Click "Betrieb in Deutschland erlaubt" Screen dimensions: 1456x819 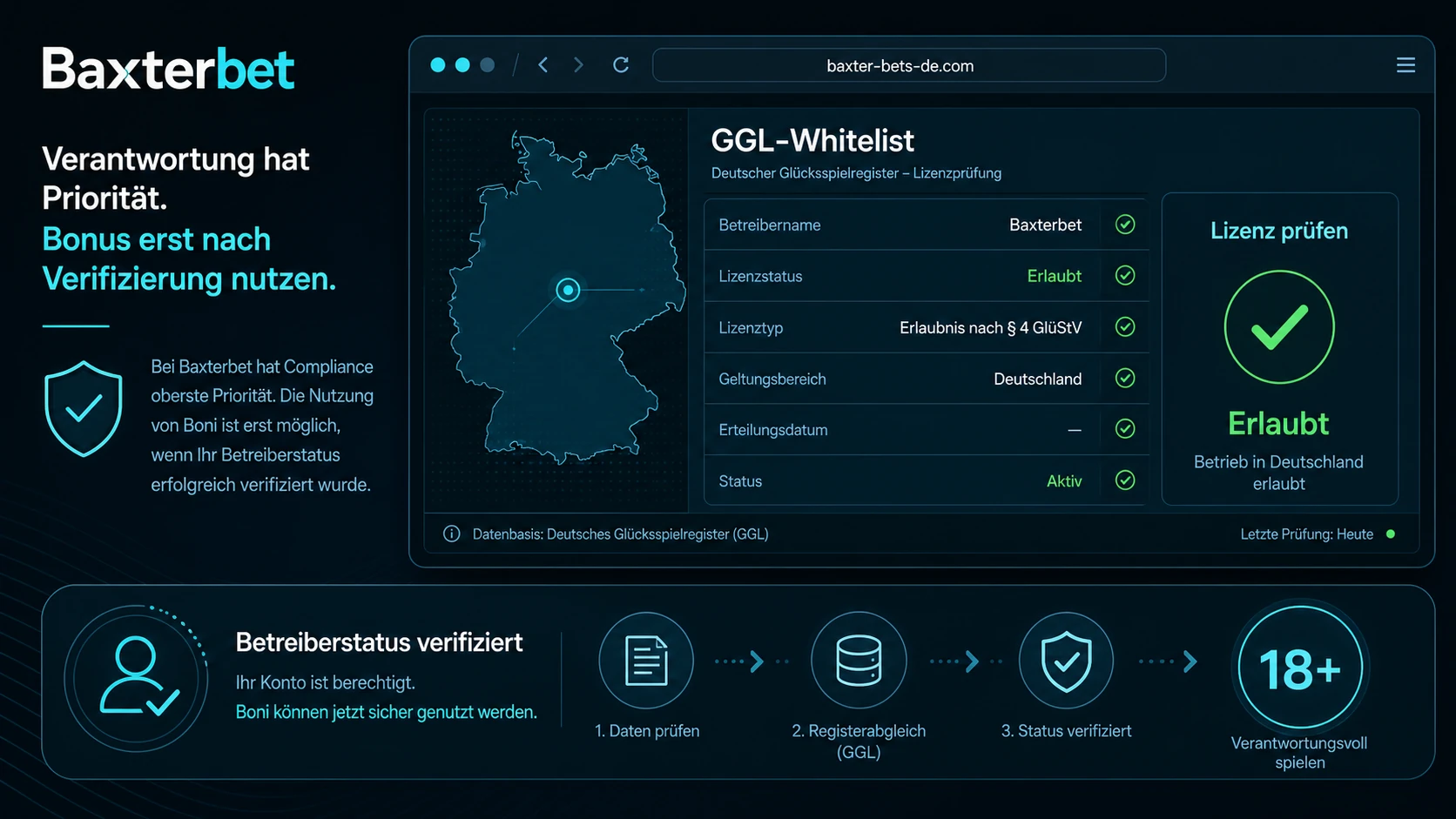(1278, 473)
